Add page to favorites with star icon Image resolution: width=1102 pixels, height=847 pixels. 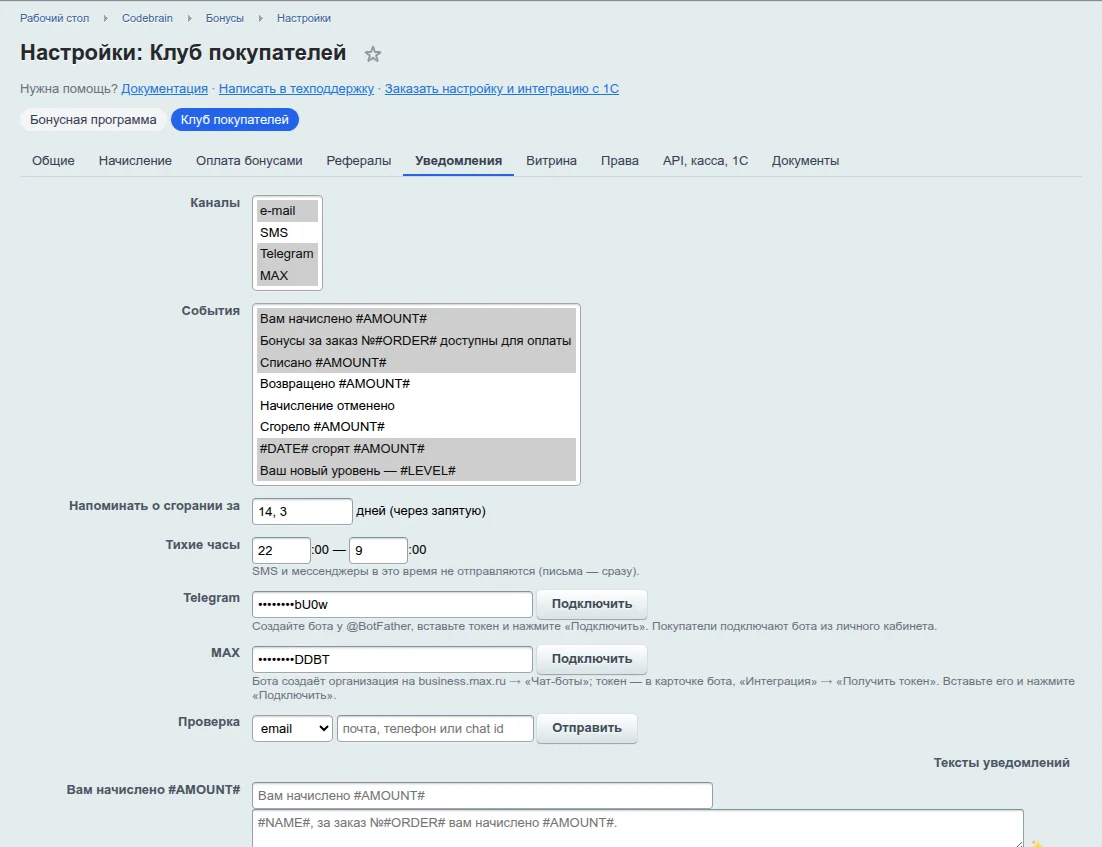point(372,54)
